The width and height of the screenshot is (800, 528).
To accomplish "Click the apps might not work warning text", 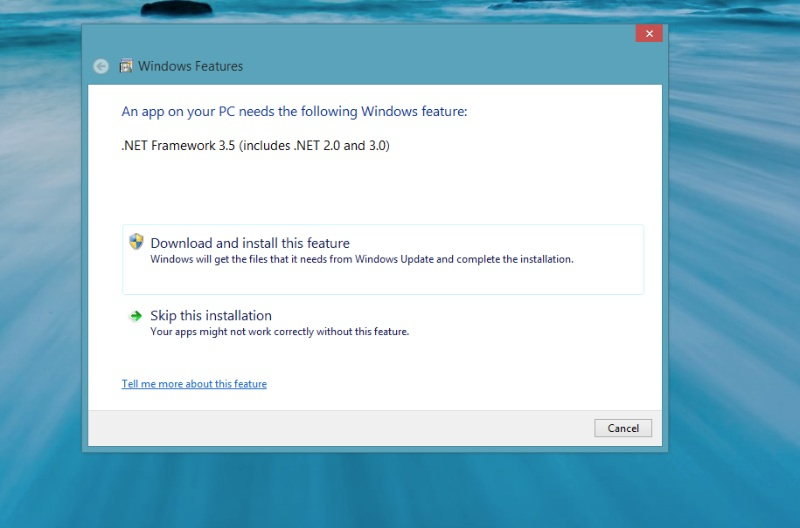I will 279,331.
